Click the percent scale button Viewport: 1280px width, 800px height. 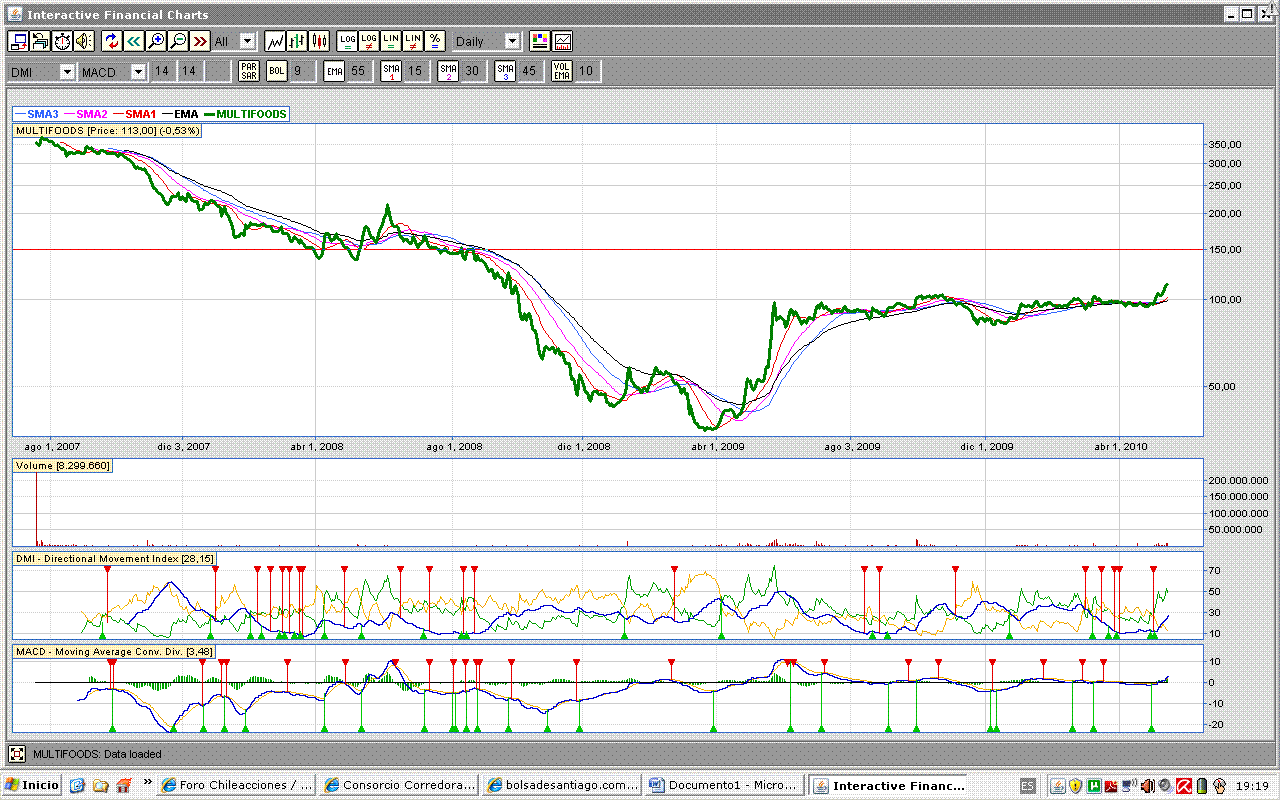pos(435,41)
